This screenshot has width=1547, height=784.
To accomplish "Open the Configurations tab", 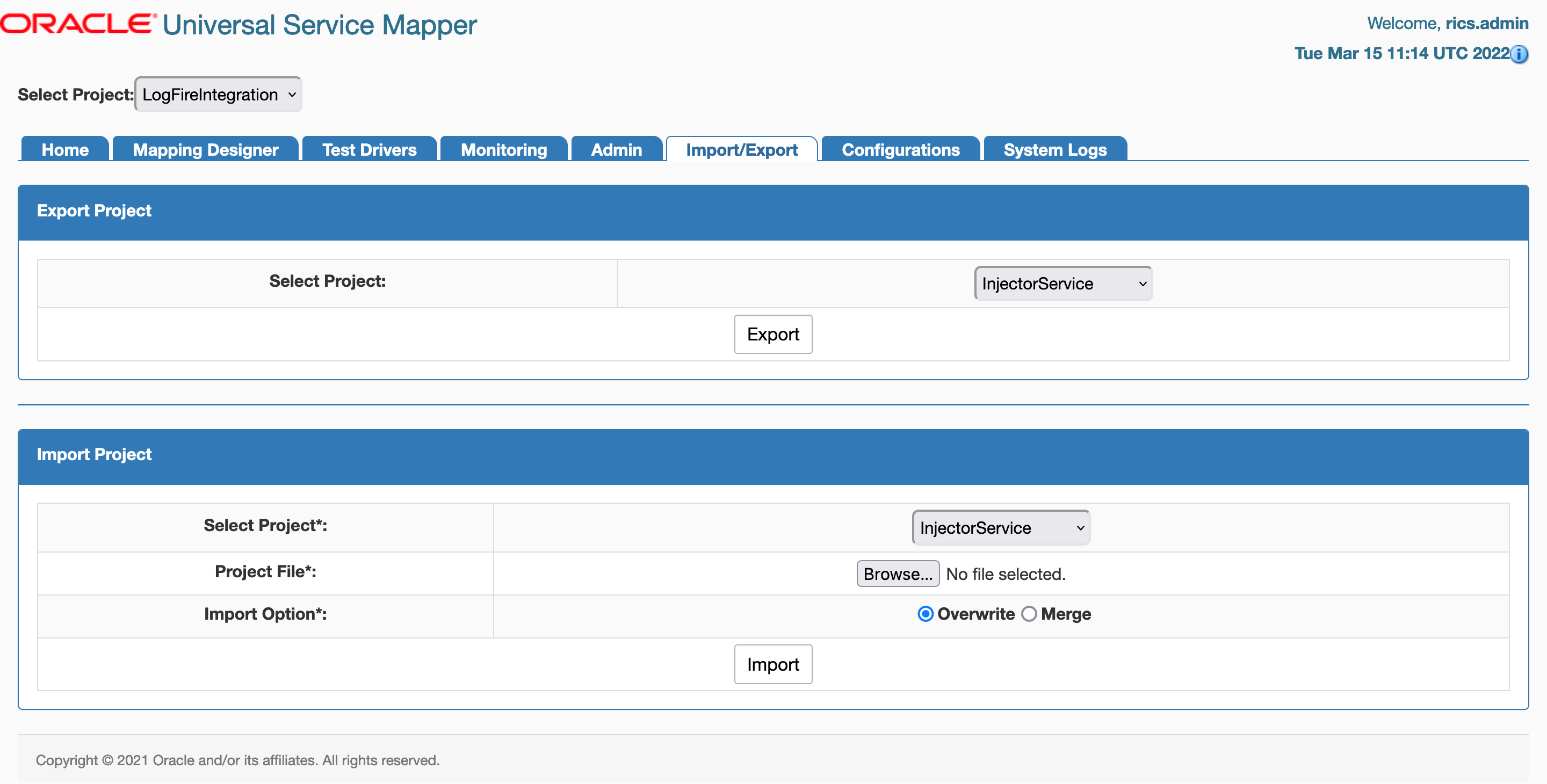I will pos(900,149).
